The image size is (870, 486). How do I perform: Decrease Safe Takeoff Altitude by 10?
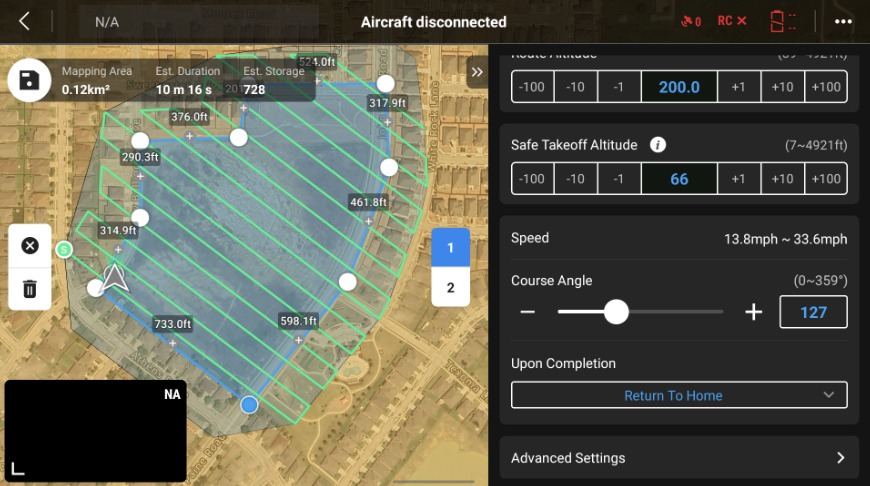(x=575, y=179)
